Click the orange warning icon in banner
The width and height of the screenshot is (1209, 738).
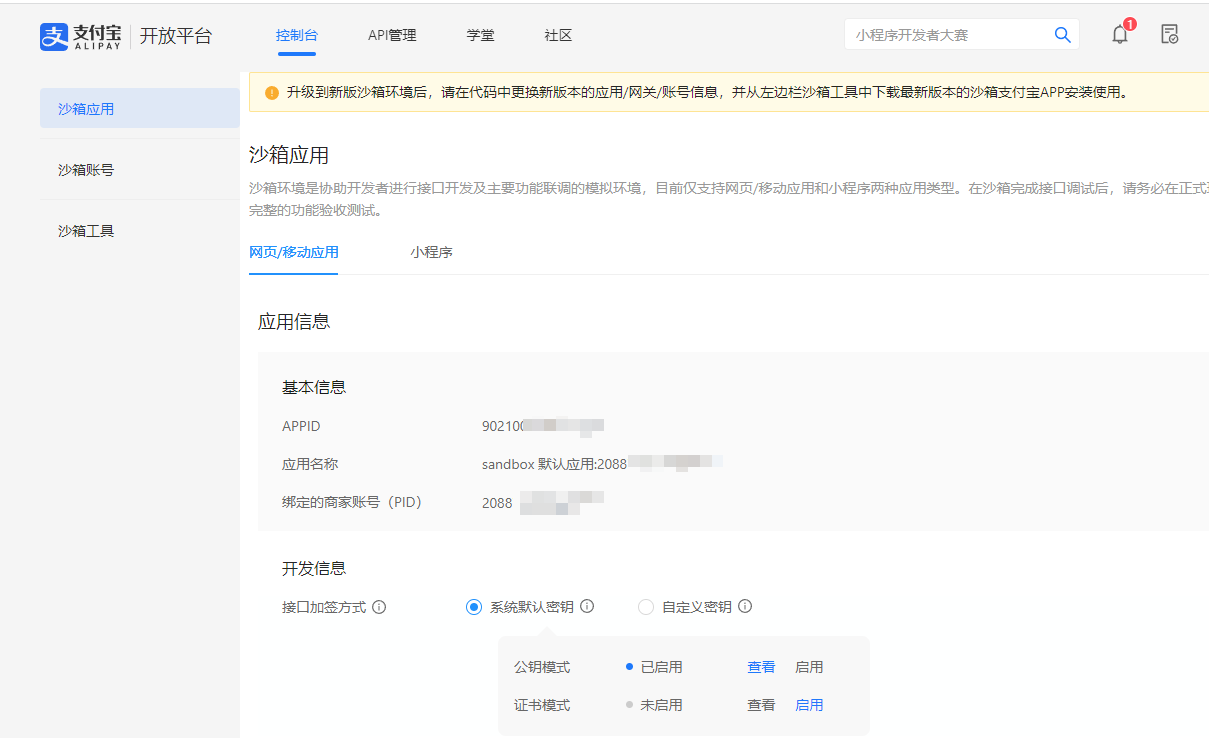(x=272, y=92)
